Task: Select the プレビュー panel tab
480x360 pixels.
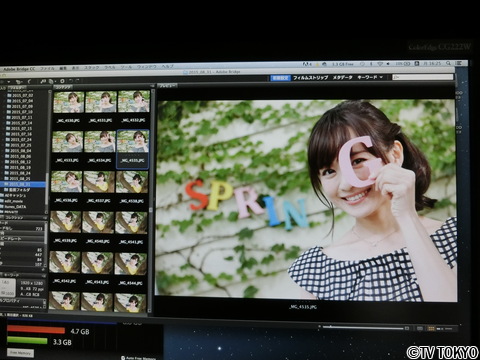Action: coord(168,86)
